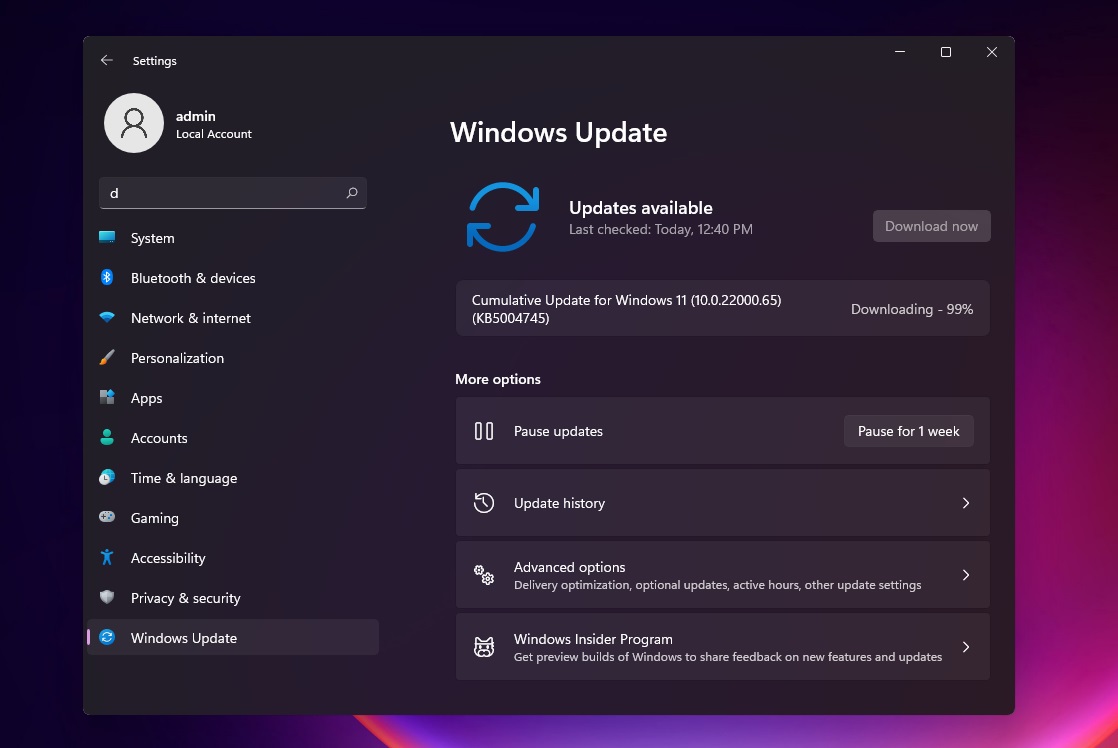Viewport: 1118px width, 748px height.
Task: Click into the Settings search field
Action: coord(225,193)
